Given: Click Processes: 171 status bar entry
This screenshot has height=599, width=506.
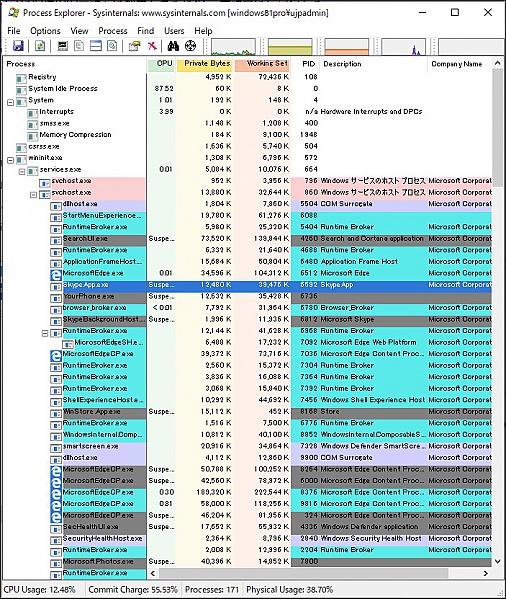Looking at the screenshot, I should pyautogui.click(x=212, y=589).
